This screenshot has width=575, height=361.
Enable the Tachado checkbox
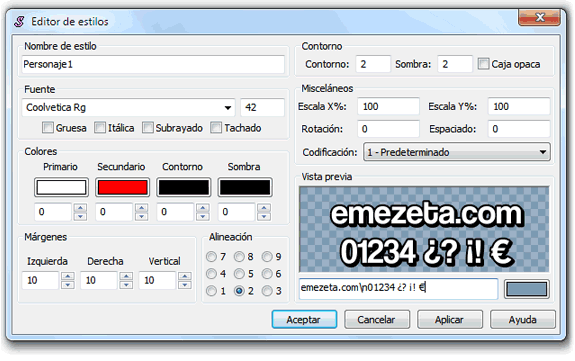[x=216, y=128]
